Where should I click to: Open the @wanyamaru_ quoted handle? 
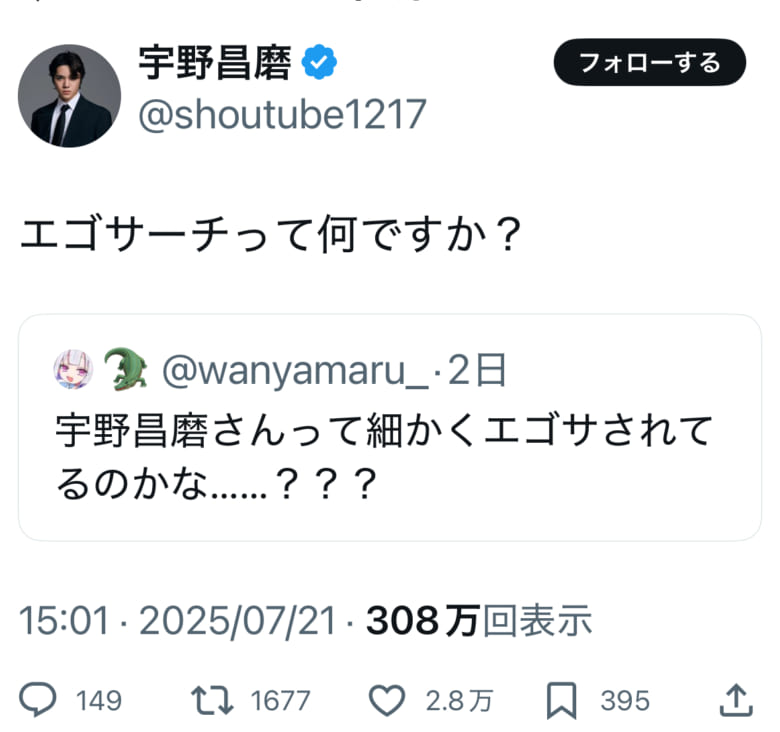(x=296, y=371)
